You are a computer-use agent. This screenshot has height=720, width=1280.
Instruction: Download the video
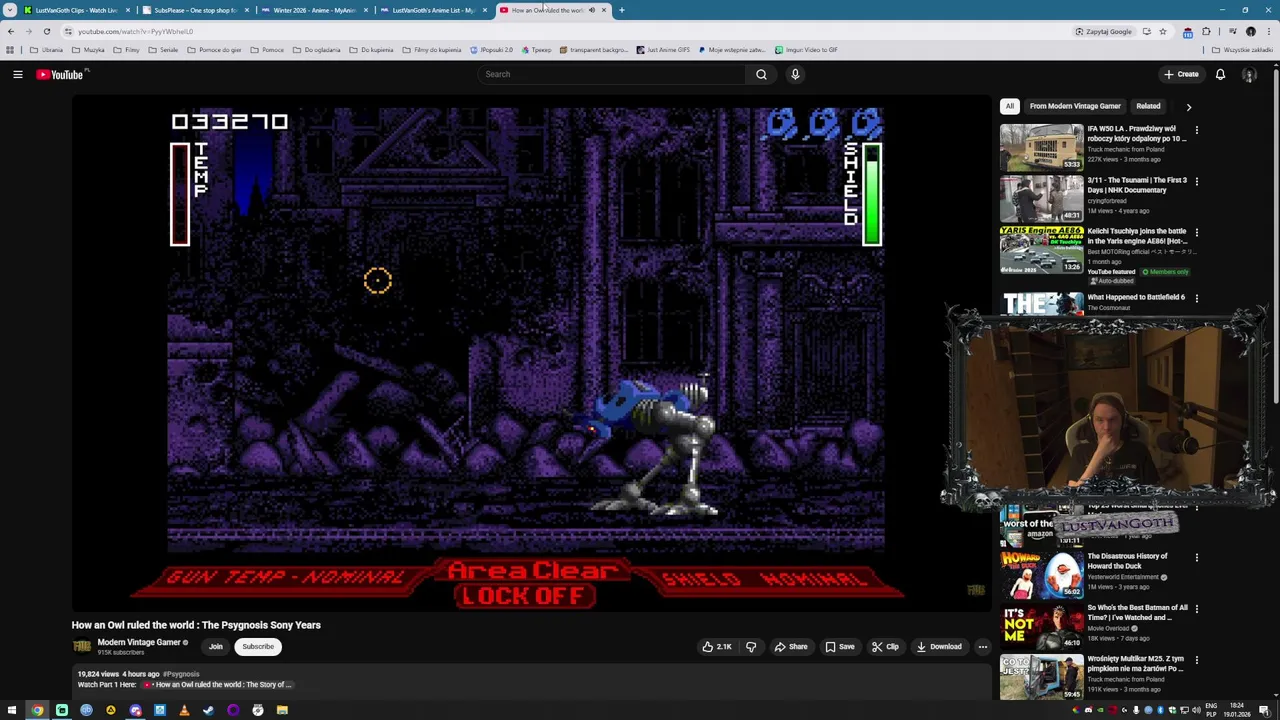tap(939, 647)
